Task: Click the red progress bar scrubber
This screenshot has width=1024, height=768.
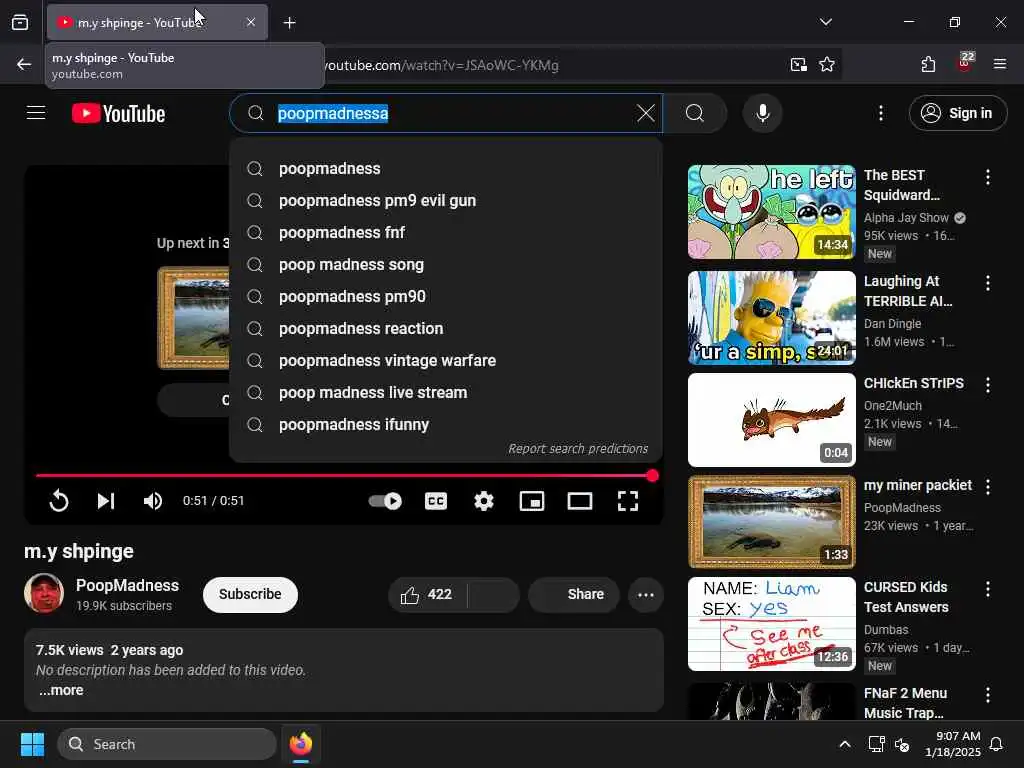Action: [652, 476]
